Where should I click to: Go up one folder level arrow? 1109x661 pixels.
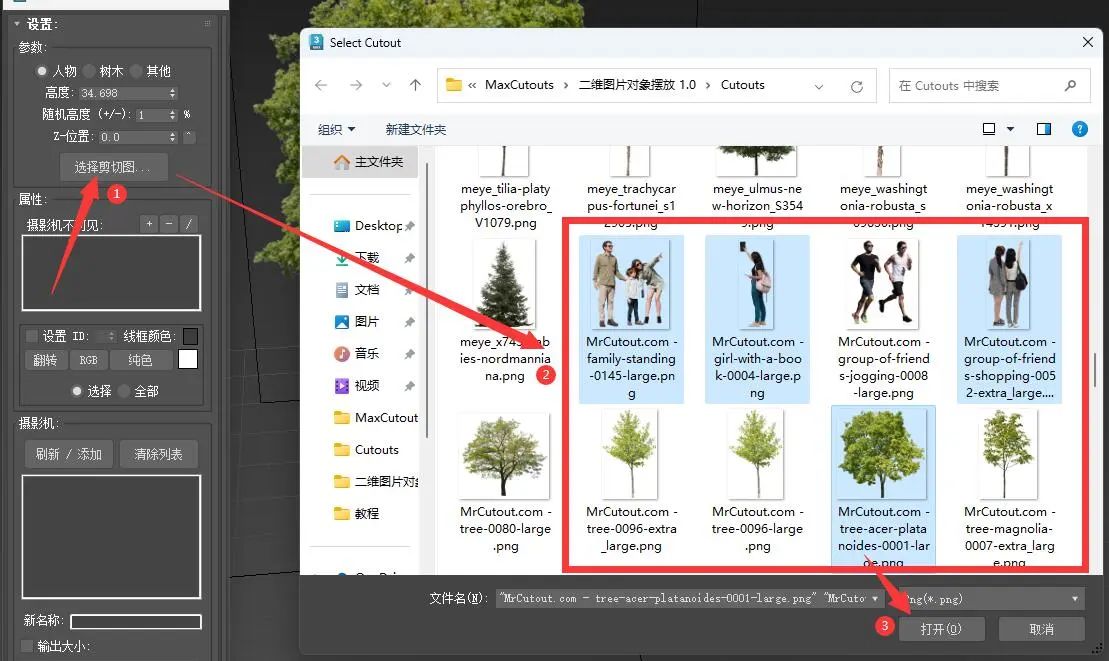click(415, 86)
